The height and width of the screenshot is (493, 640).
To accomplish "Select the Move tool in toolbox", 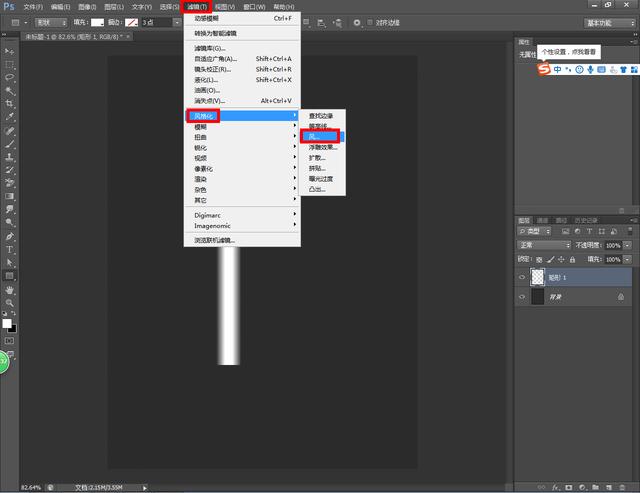I will (10, 51).
